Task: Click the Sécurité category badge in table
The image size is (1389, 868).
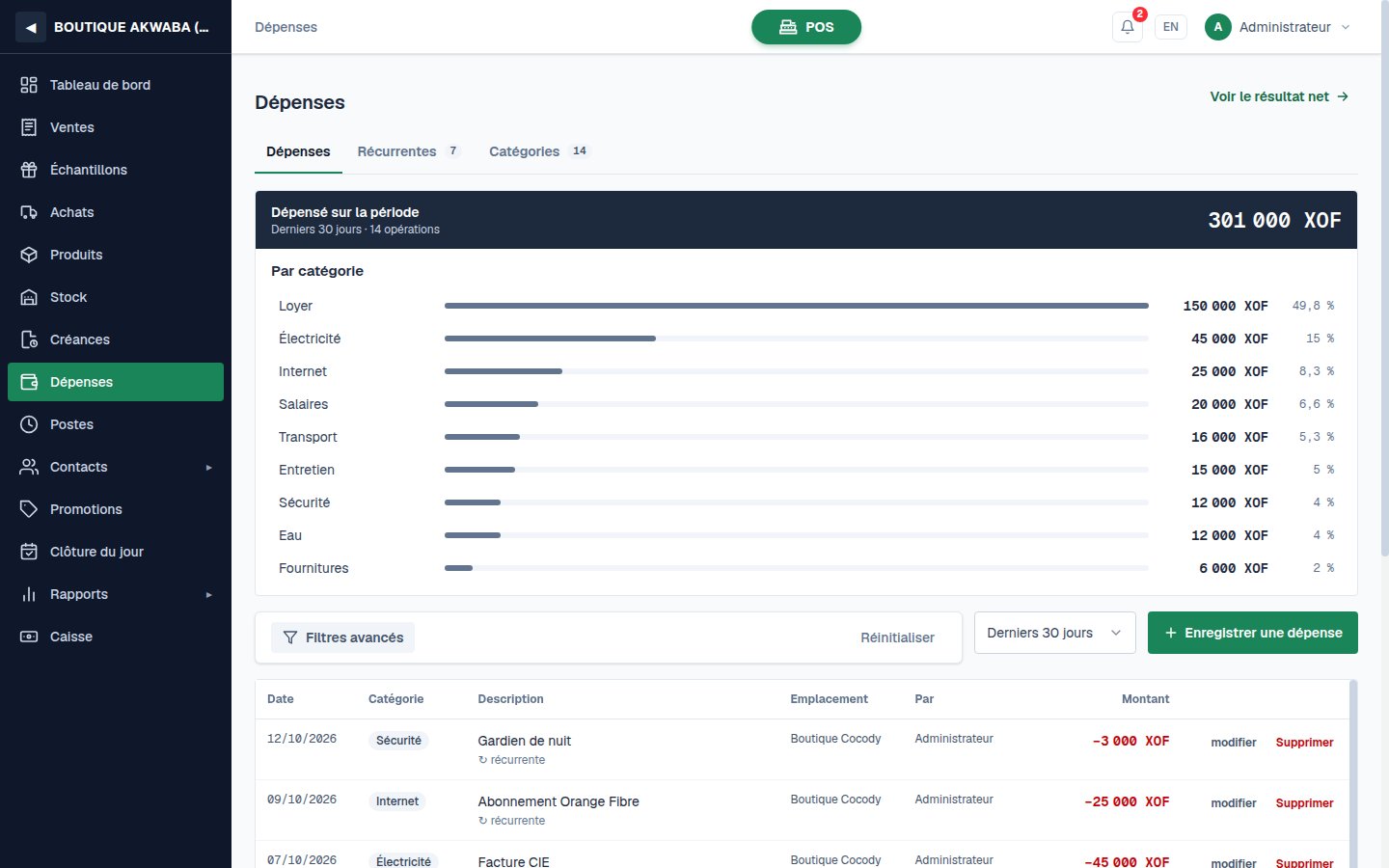Action: 399,741
